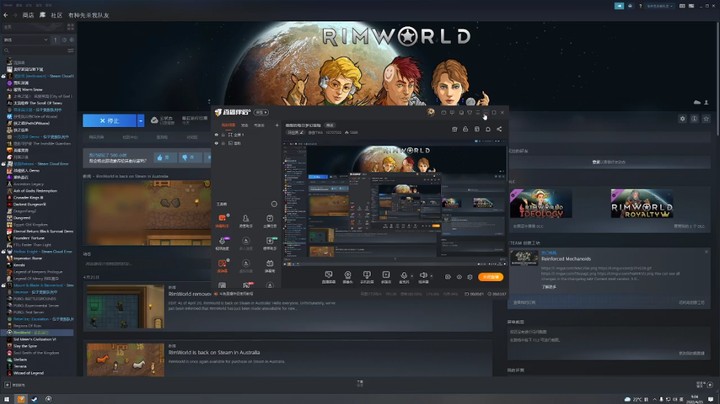This screenshot has width=720, height=404.
Task: Dismiss the Reinforced Mechanoids workshop card
Action: [706, 252]
